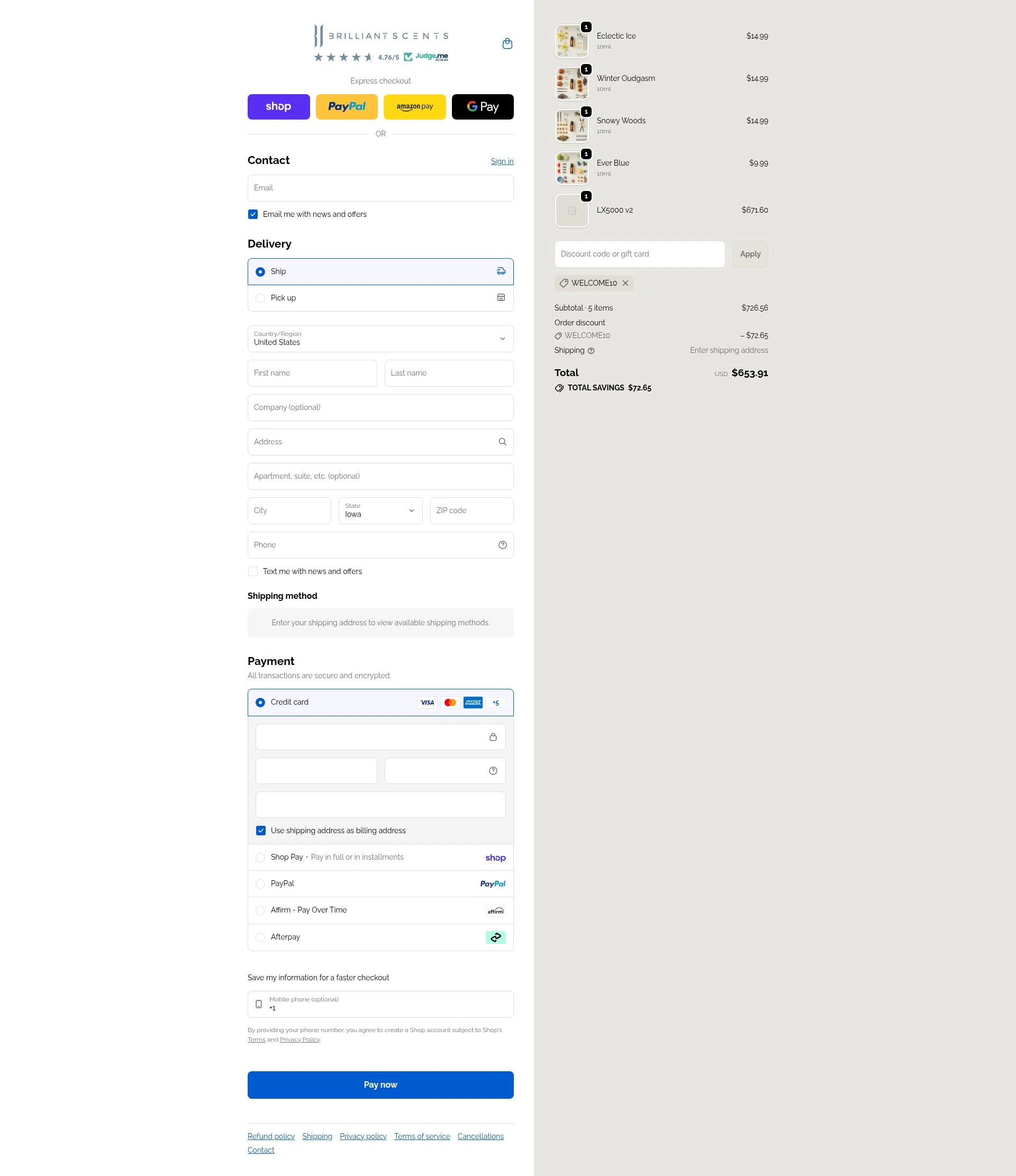Screen dimensions: 1016x1176
Task: Click the cart bag icon
Action: point(507,43)
